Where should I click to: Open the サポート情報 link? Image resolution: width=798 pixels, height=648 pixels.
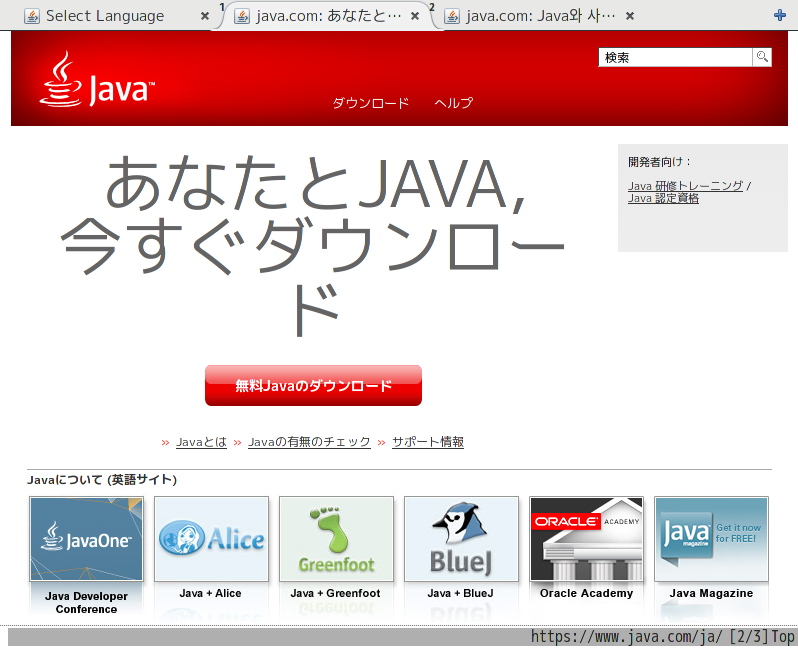[428, 442]
